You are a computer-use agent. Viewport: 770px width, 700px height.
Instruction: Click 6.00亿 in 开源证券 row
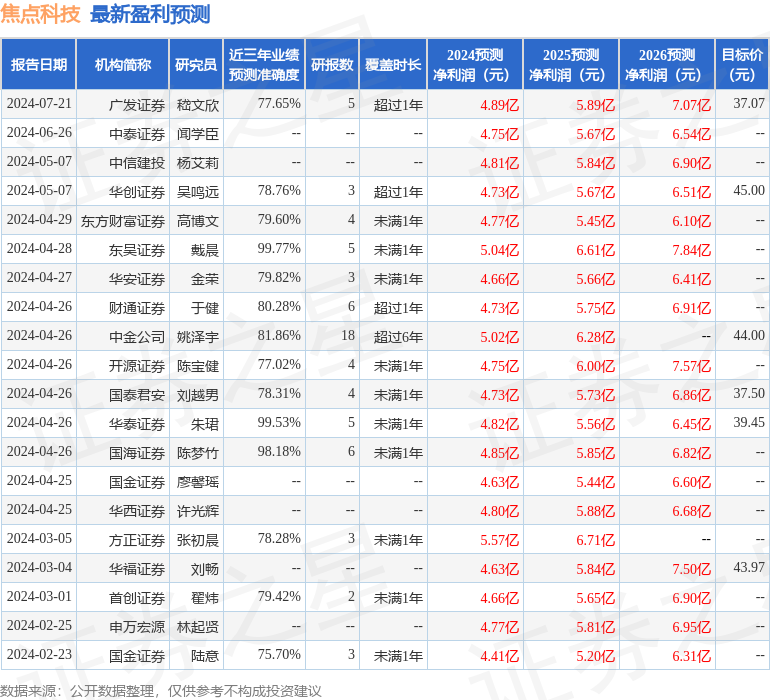595,366
